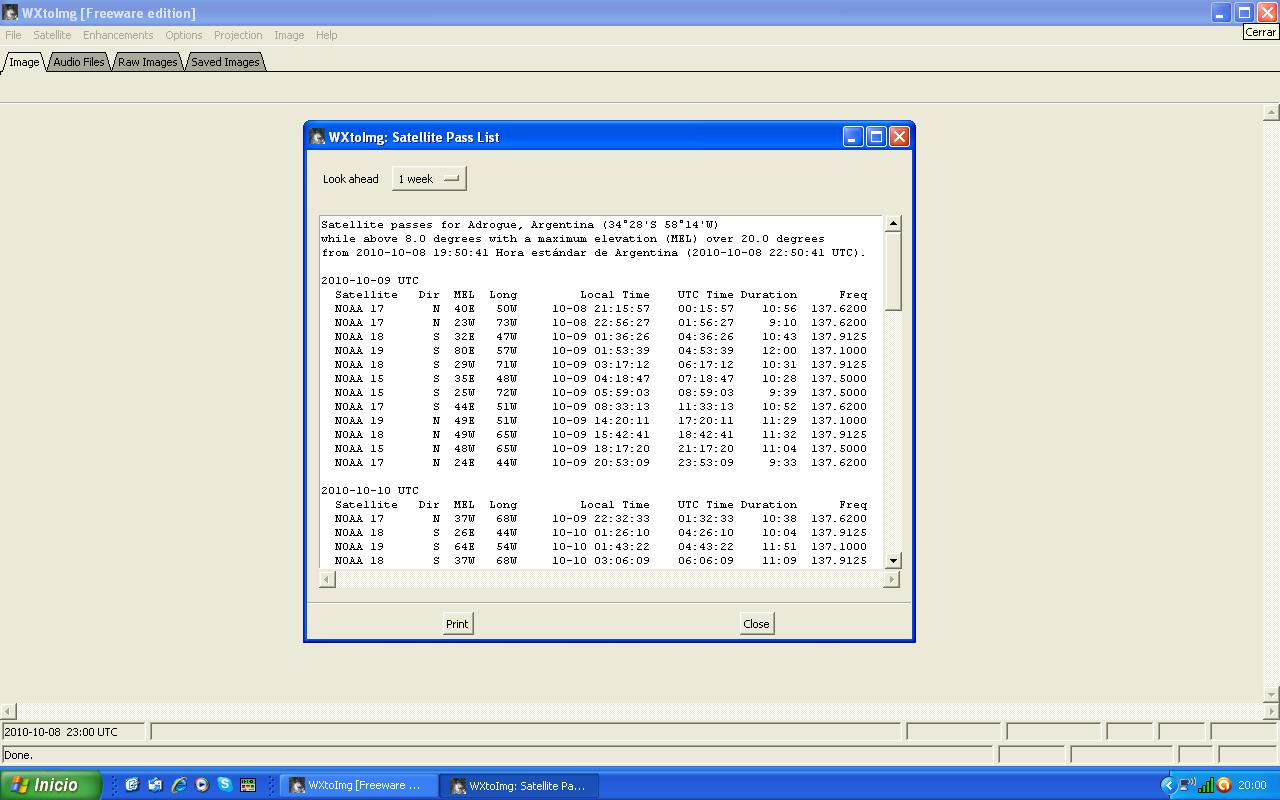Viewport: 1280px width, 800px height.
Task: Switch to the Saved Images tab
Action: (x=225, y=62)
